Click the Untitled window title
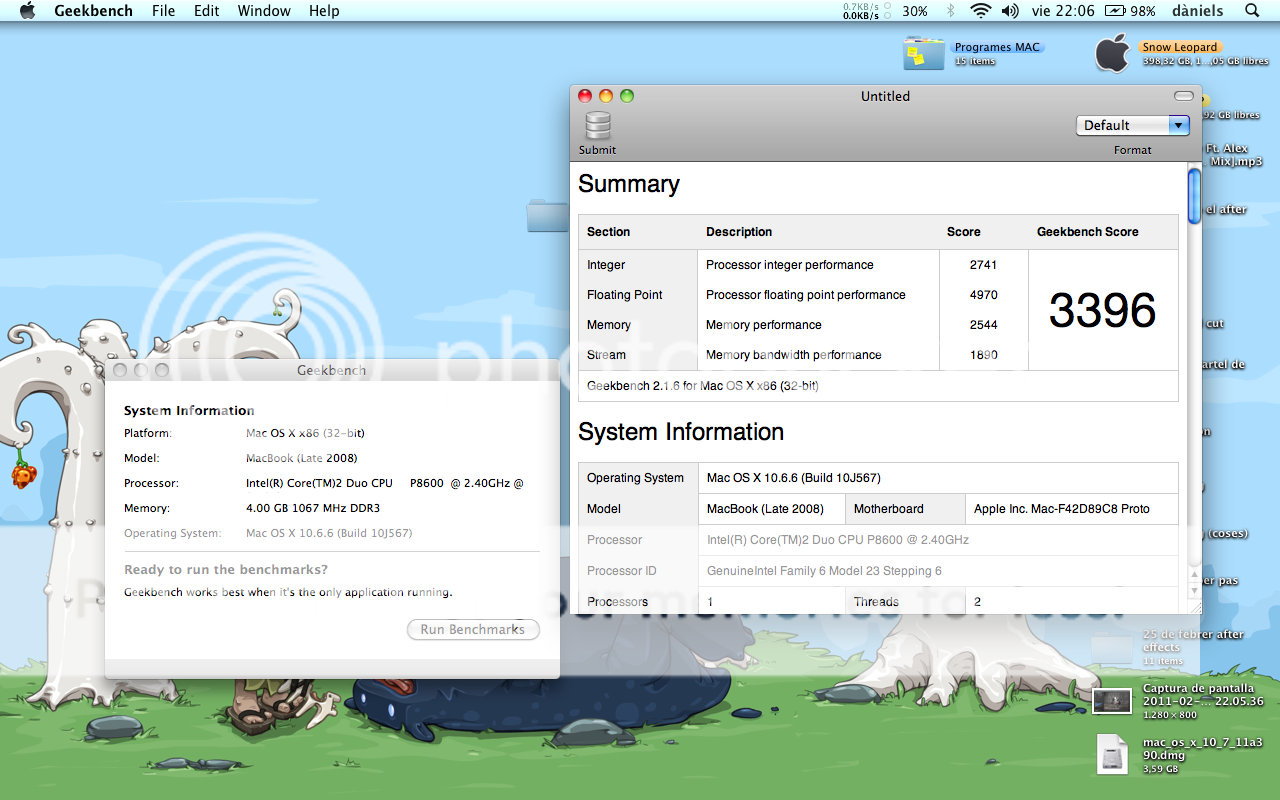This screenshot has width=1280, height=800. [885, 96]
